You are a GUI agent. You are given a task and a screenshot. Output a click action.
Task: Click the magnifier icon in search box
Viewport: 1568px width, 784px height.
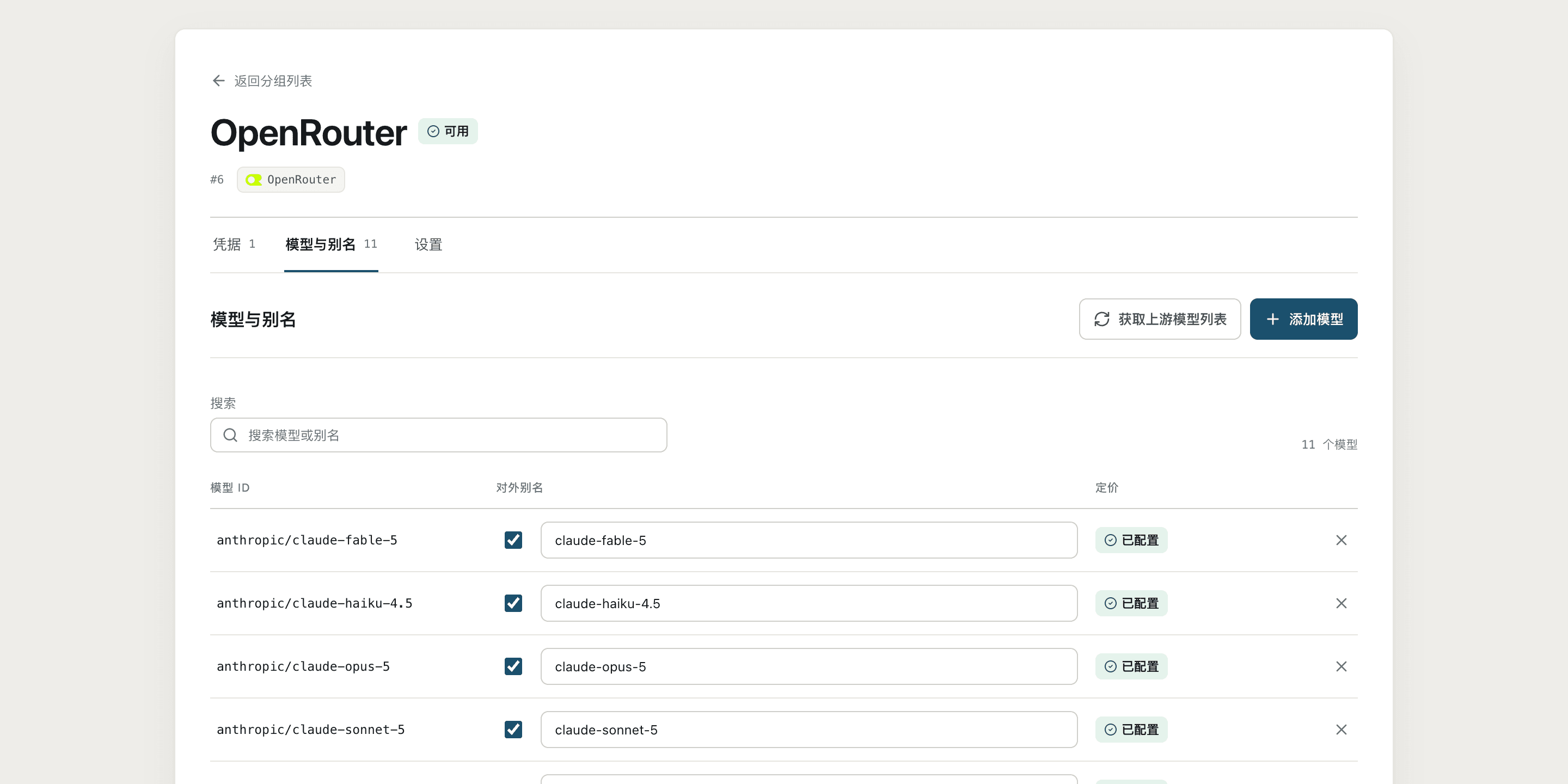tap(230, 435)
